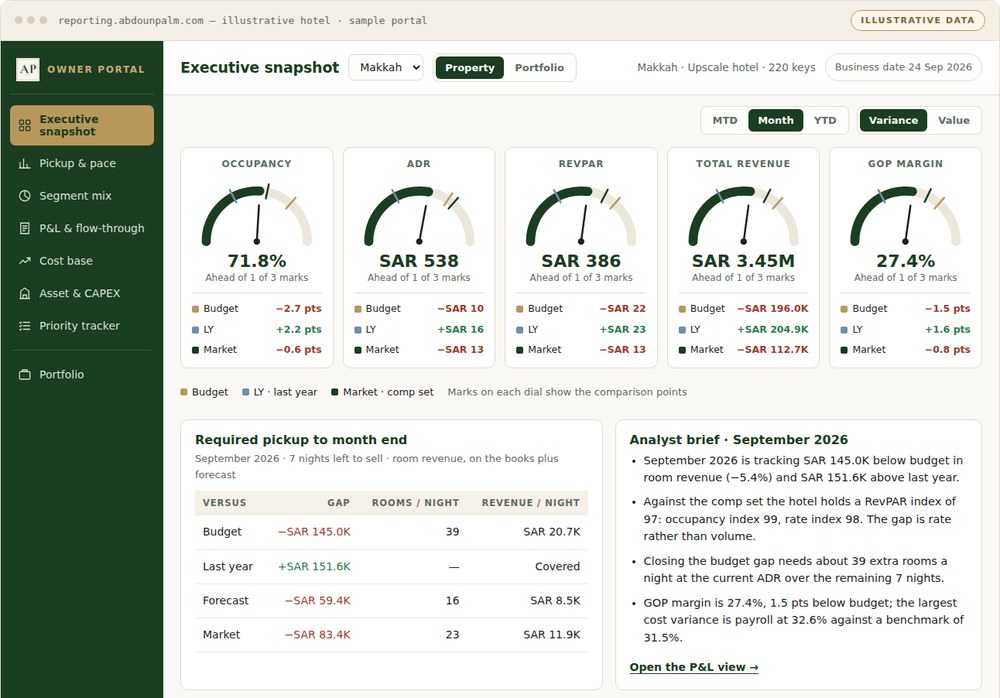Click the Portfolio briefcase icon

25,375
